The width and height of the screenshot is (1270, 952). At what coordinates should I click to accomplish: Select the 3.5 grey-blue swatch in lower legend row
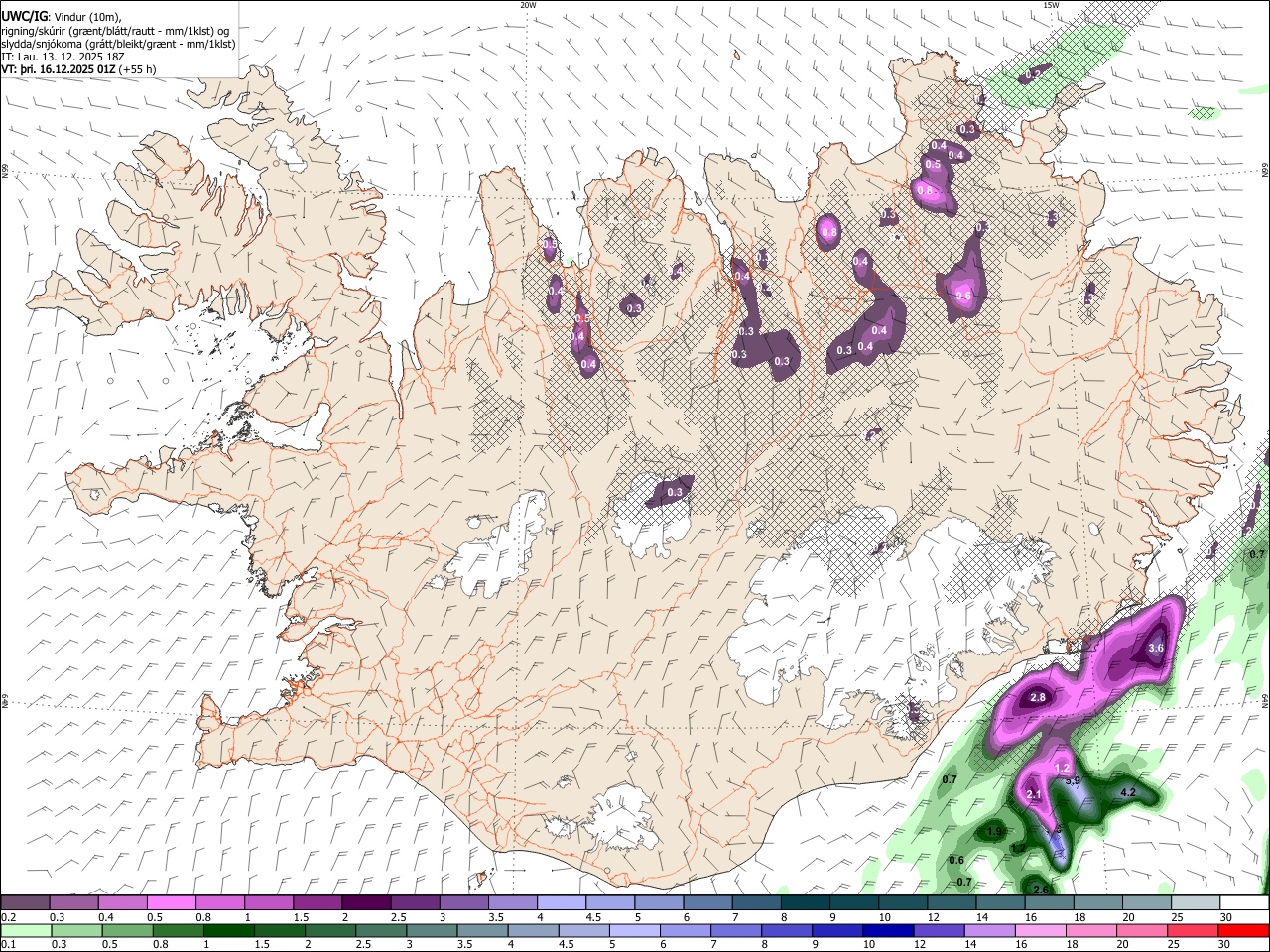(482, 930)
